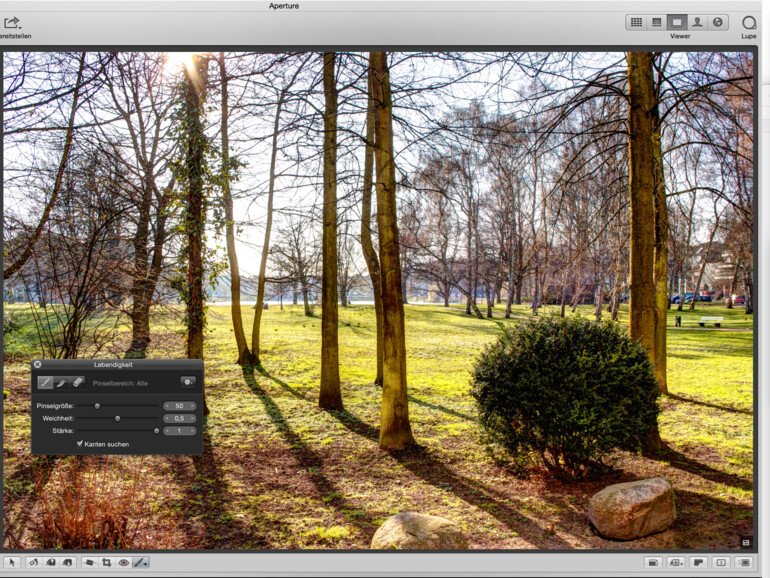Click the Pinselgröße value field 50
Screen dimensions: 770x578
[179, 406]
